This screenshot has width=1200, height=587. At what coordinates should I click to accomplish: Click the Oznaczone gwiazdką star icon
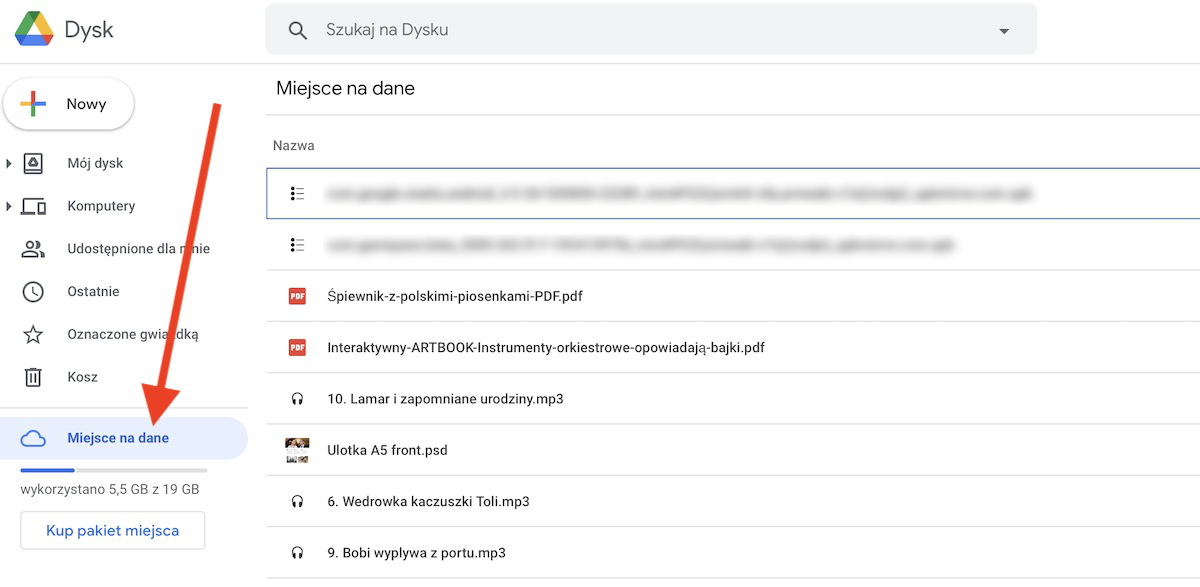point(33,335)
